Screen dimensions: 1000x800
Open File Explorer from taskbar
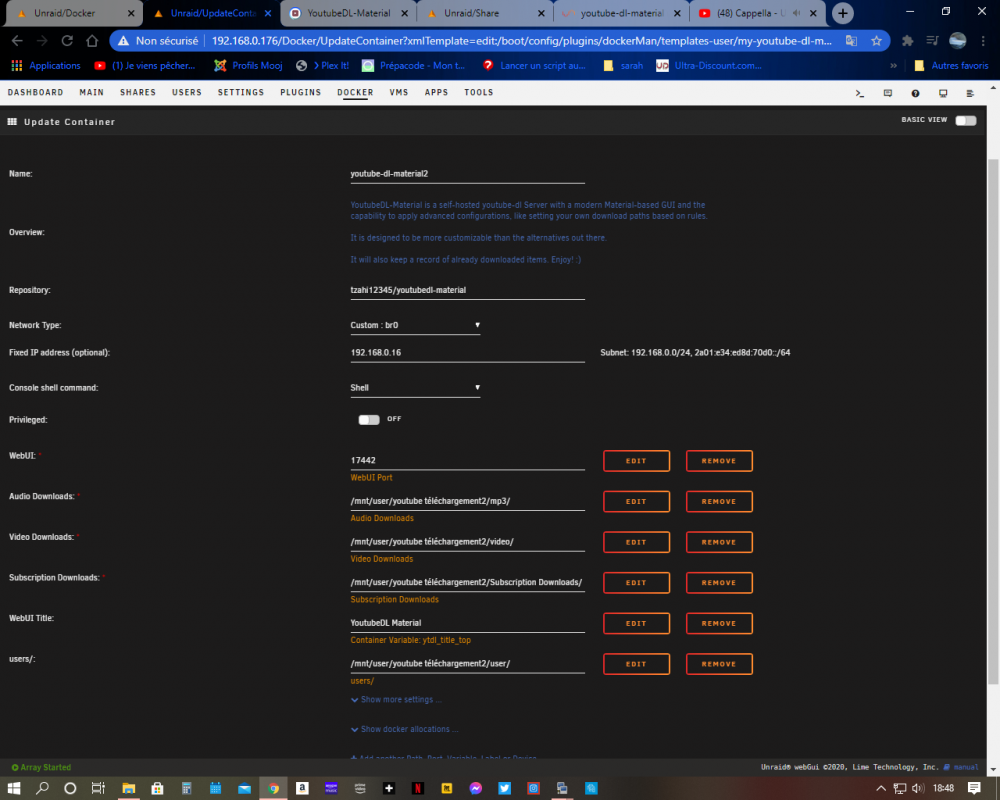click(129, 788)
